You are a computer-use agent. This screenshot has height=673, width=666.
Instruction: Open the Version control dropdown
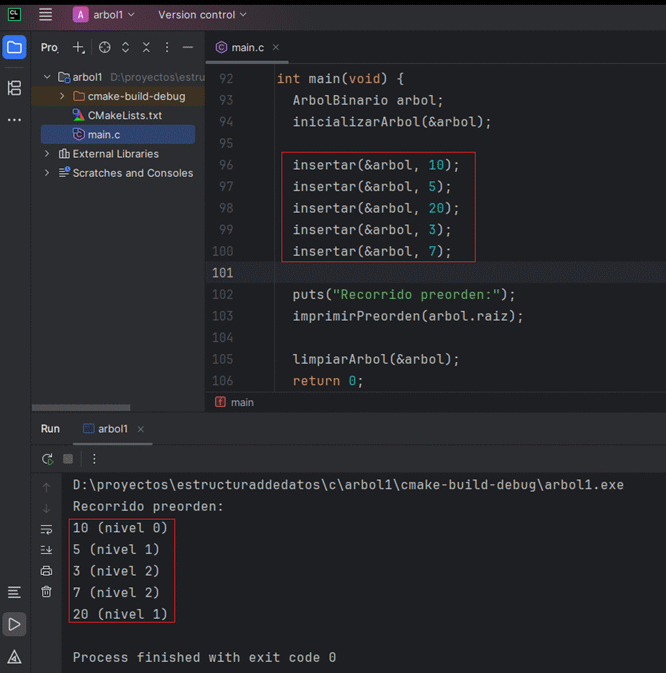pos(202,15)
